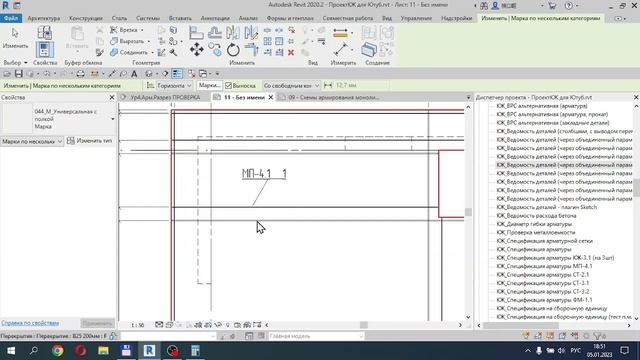Toggle the Выноска leader checkbox
Viewport: 640px width, 360px height.
(228, 85)
